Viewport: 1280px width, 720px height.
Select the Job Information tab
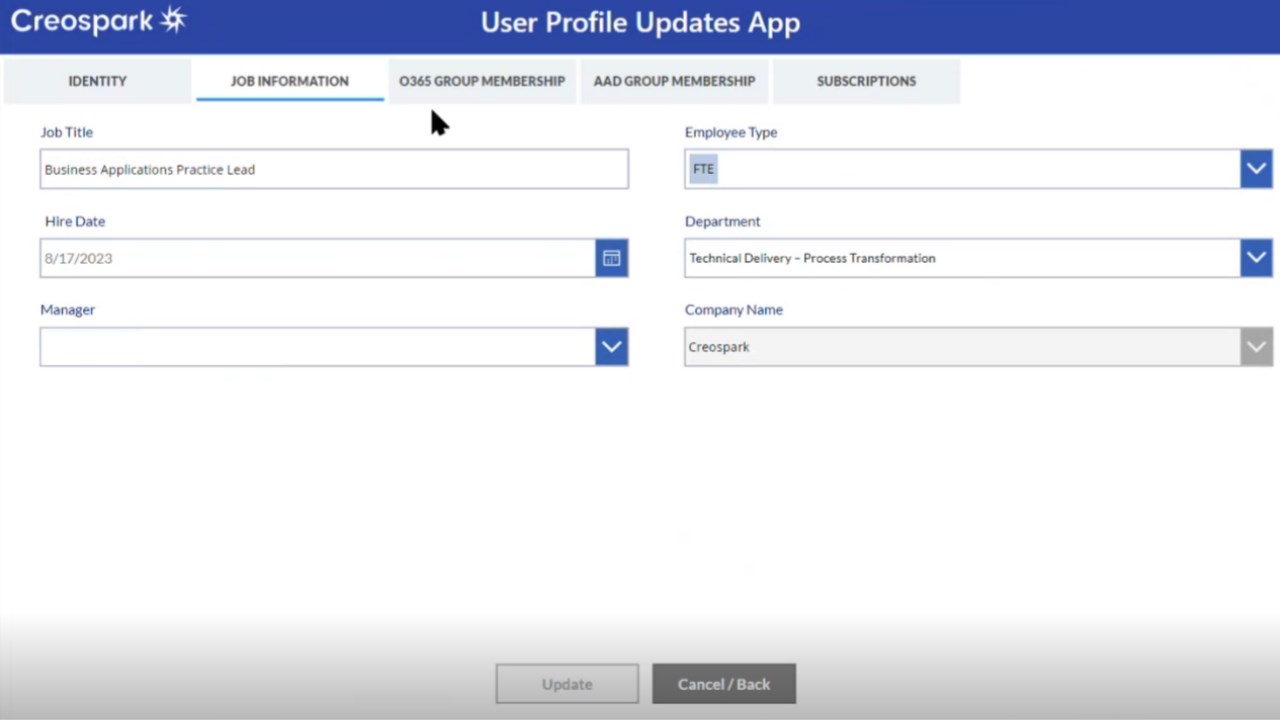pos(290,81)
